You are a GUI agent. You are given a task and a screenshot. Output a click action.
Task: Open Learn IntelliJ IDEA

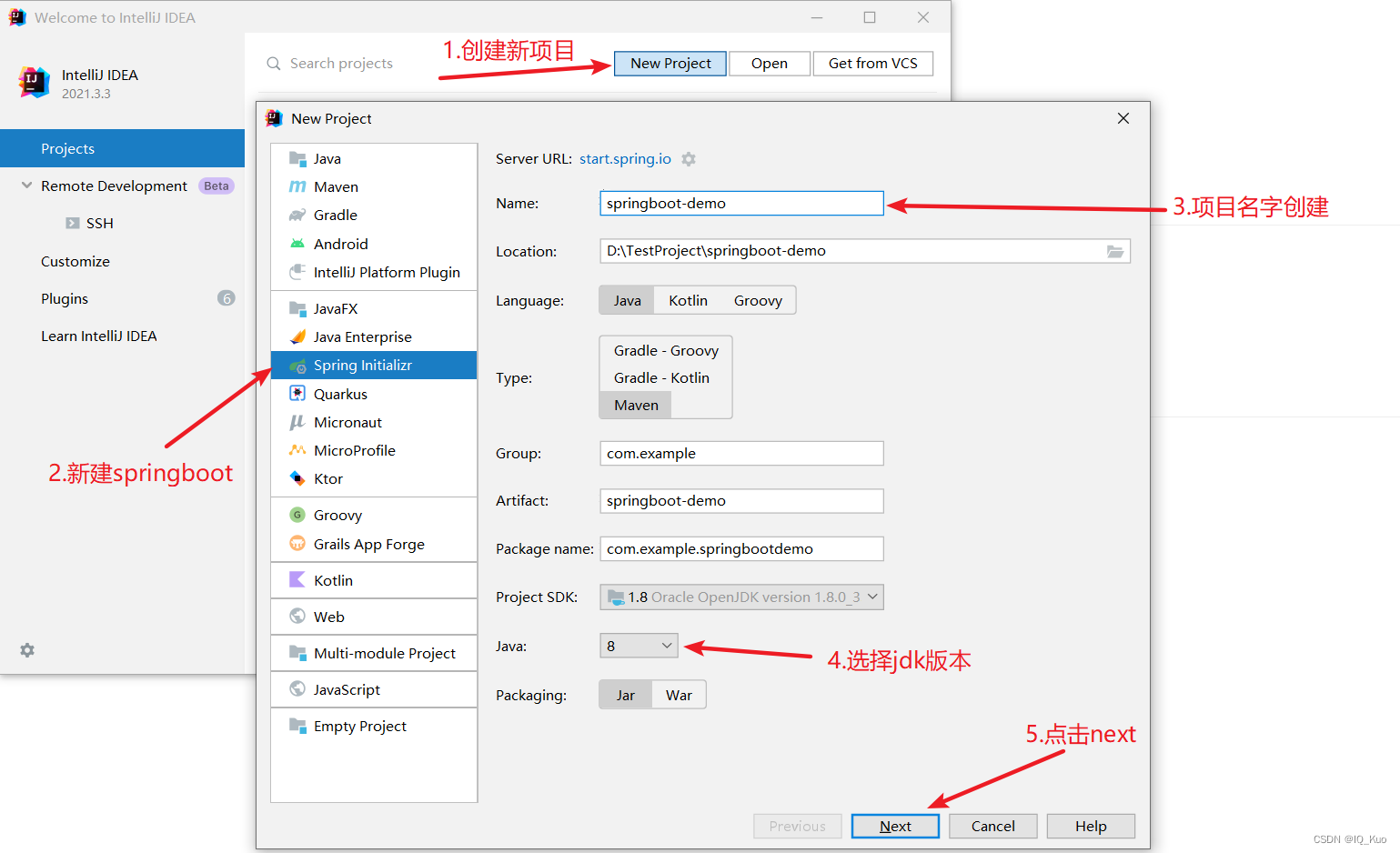pyautogui.click(x=99, y=336)
